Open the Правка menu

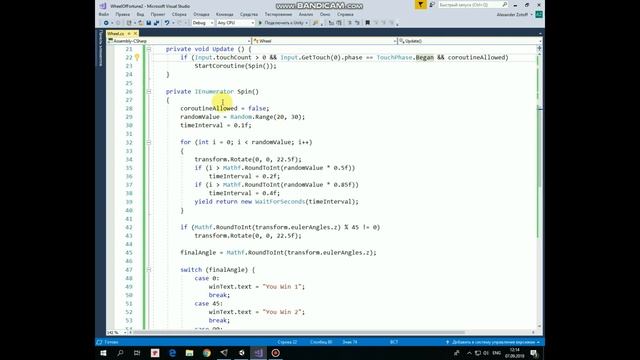(x=122, y=14)
